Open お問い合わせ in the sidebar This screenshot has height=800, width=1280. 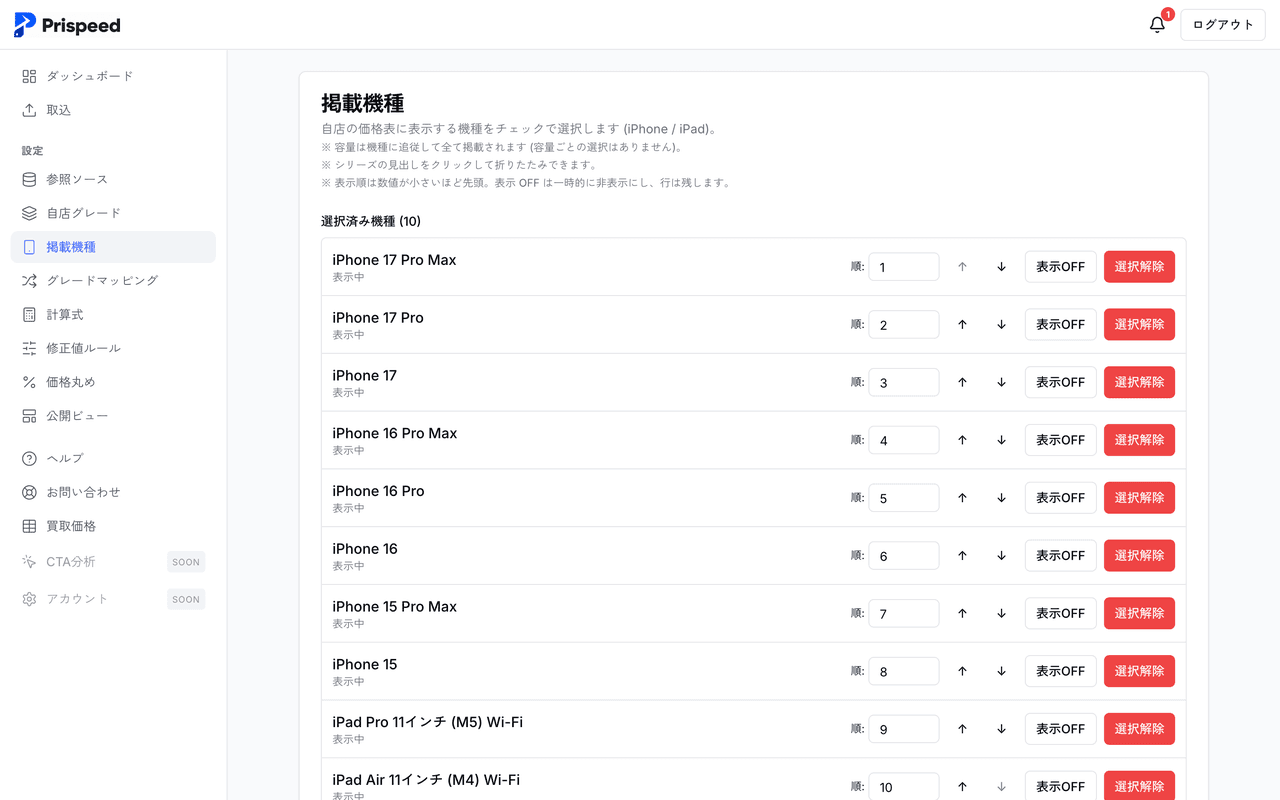(113, 492)
